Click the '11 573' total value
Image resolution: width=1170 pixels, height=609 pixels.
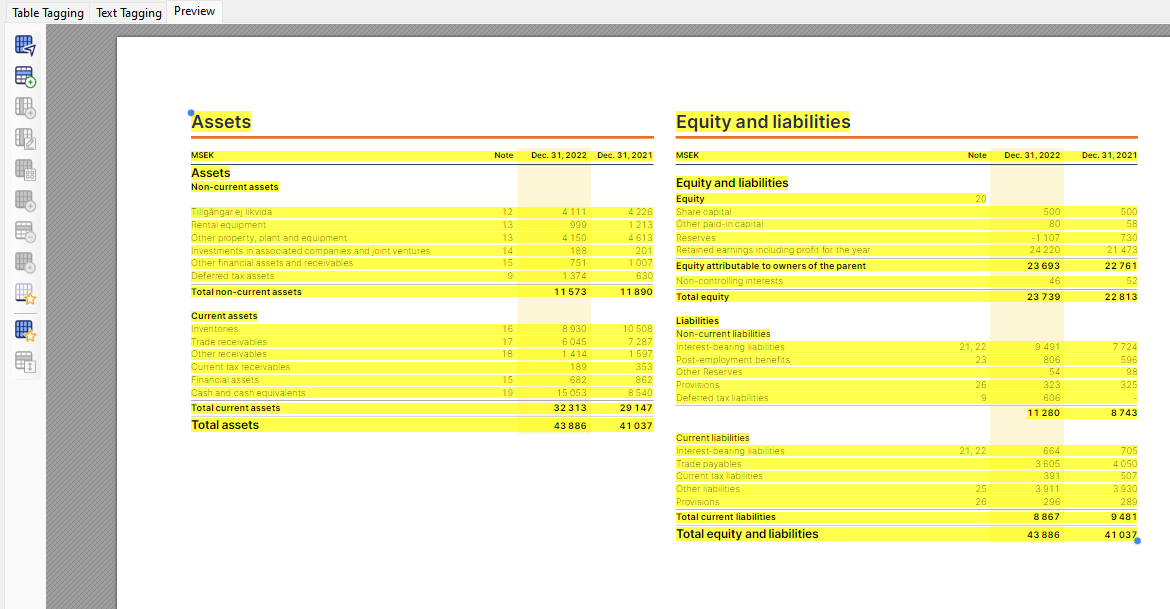[x=570, y=292]
